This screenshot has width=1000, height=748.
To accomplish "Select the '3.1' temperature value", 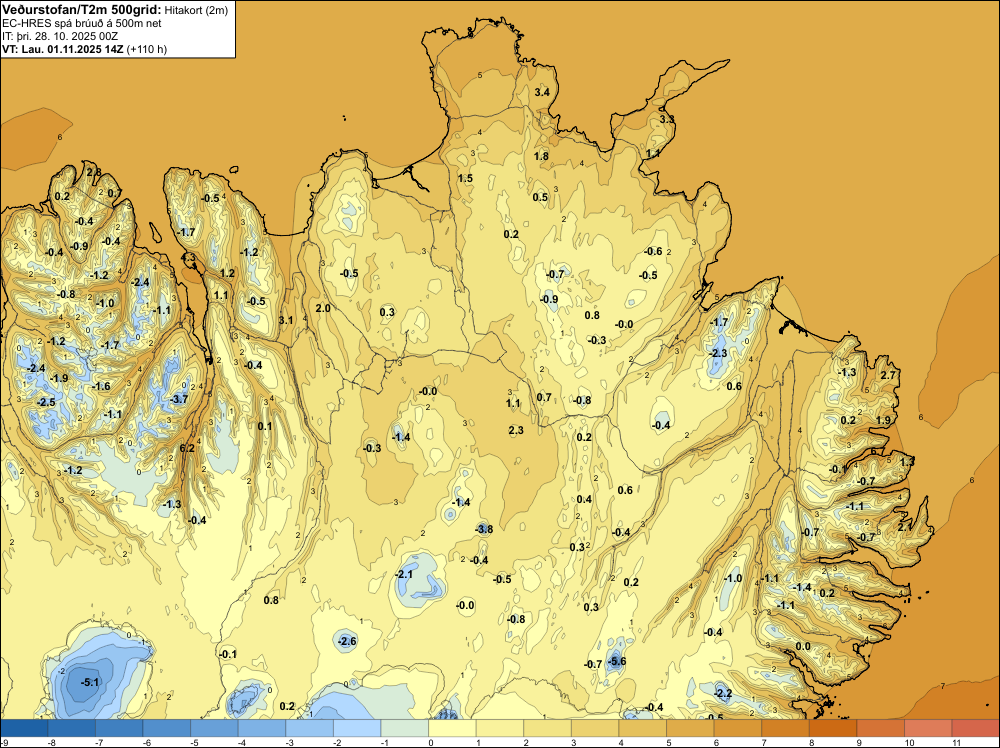I will 286,320.
